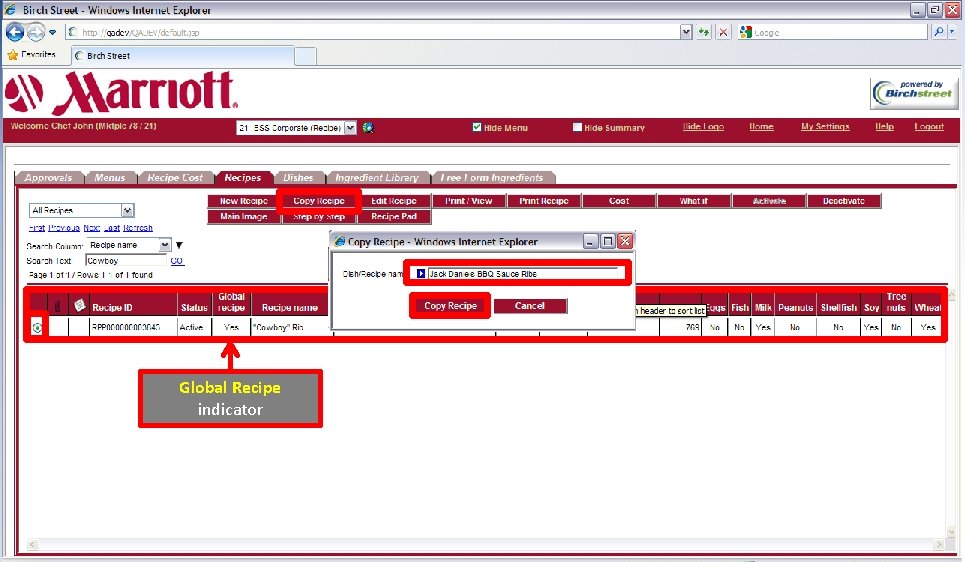
Task: Click the Birchstreet powered by logo
Action: [914, 93]
